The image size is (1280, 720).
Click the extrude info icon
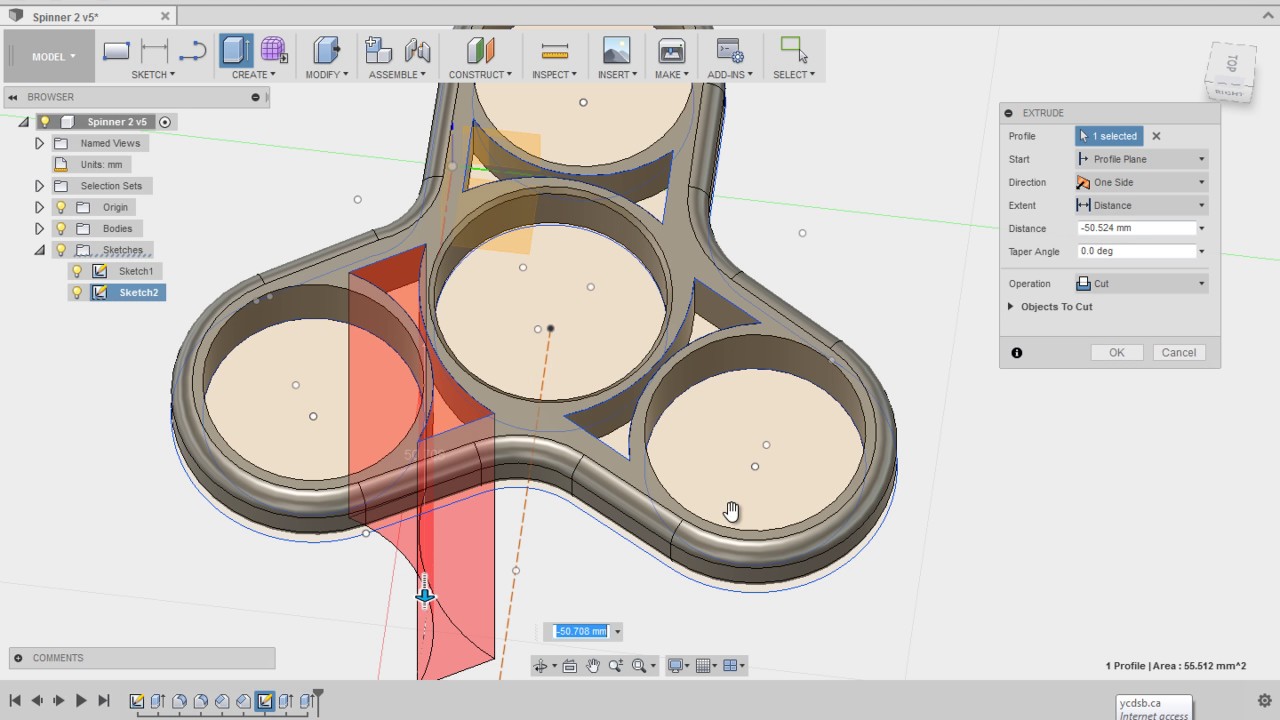pyautogui.click(x=1017, y=353)
